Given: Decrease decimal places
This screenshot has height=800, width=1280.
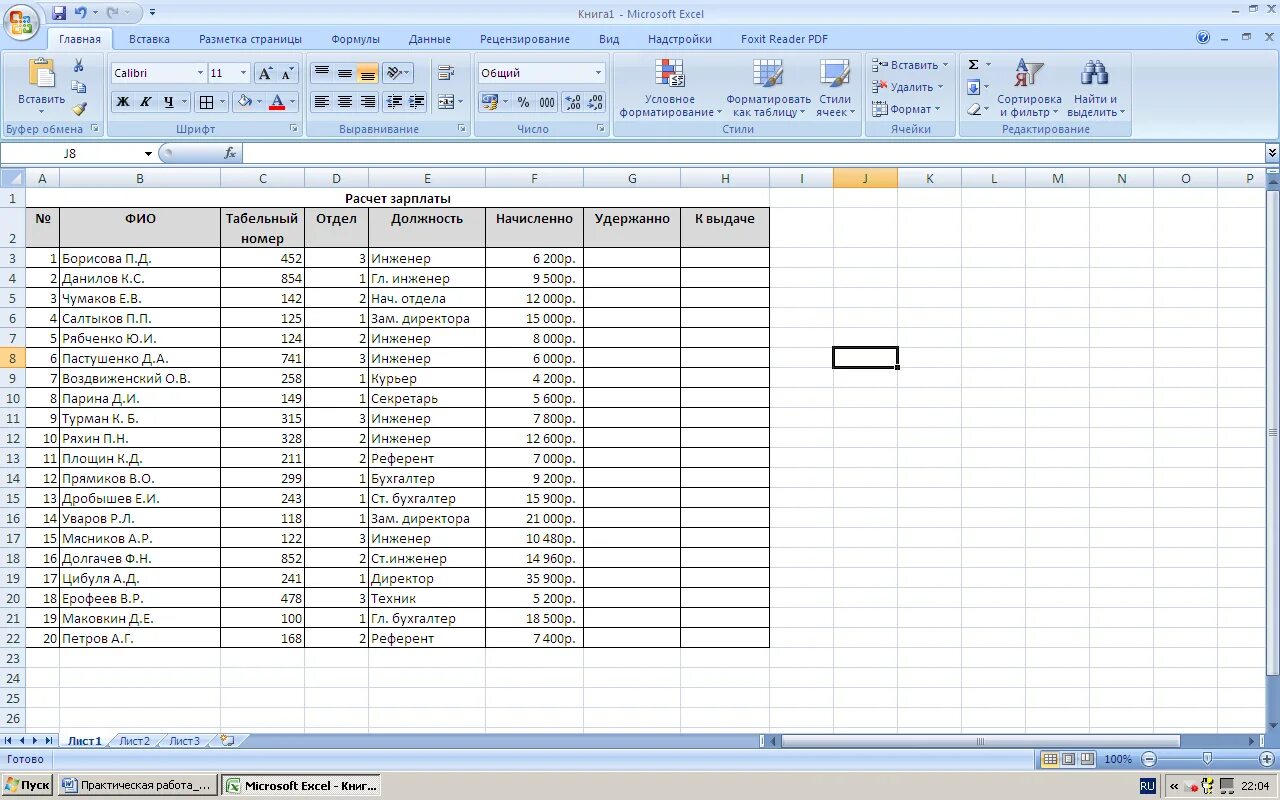Looking at the screenshot, I should (x=595, y=102).
